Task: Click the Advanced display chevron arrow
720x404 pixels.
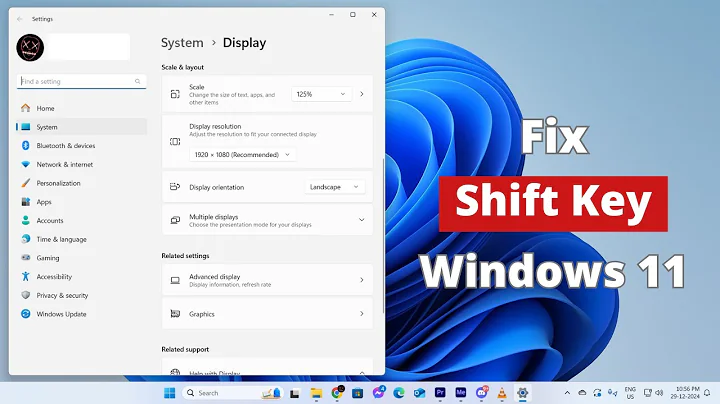Action: (x=362, y=280)
